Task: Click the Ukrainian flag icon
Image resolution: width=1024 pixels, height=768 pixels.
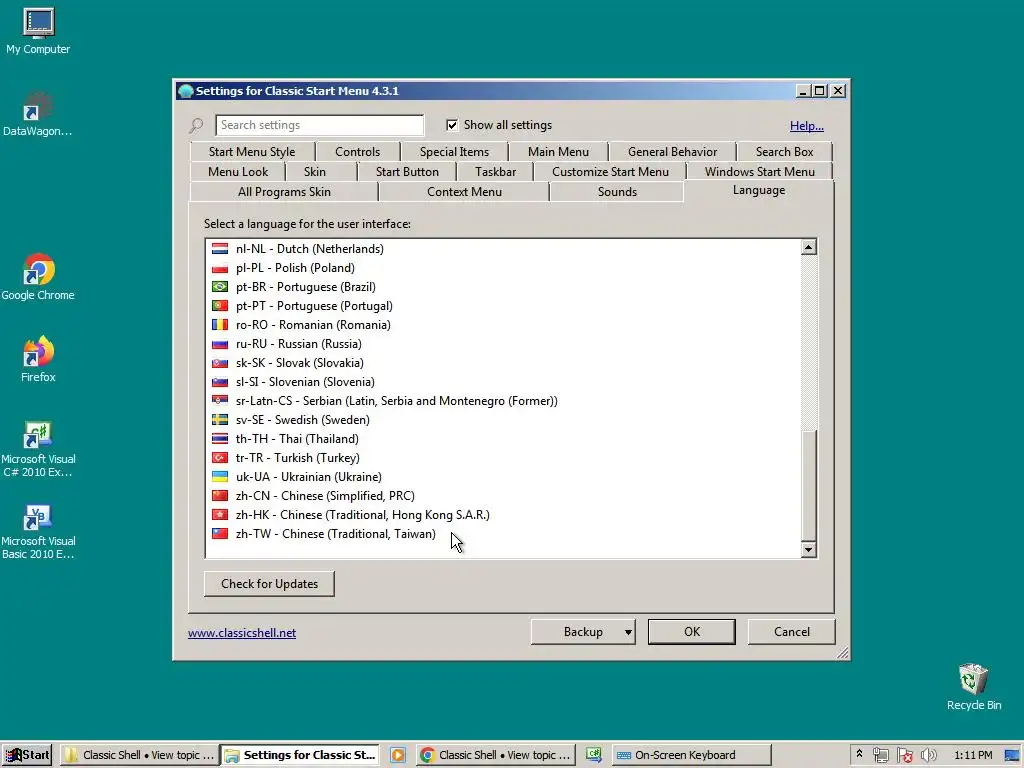Action: [220, 477]
